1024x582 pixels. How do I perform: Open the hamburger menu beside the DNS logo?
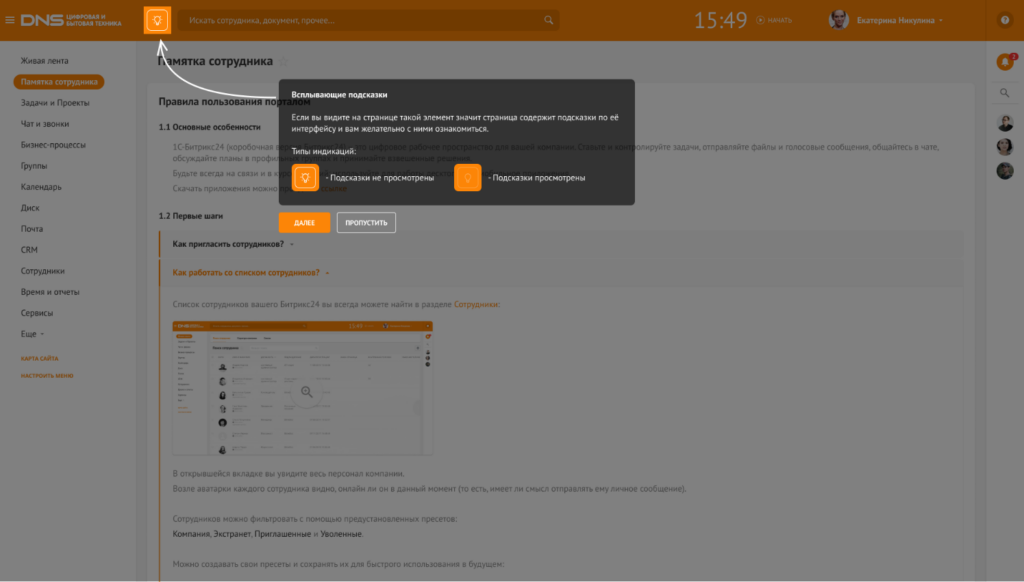(10, 20)
